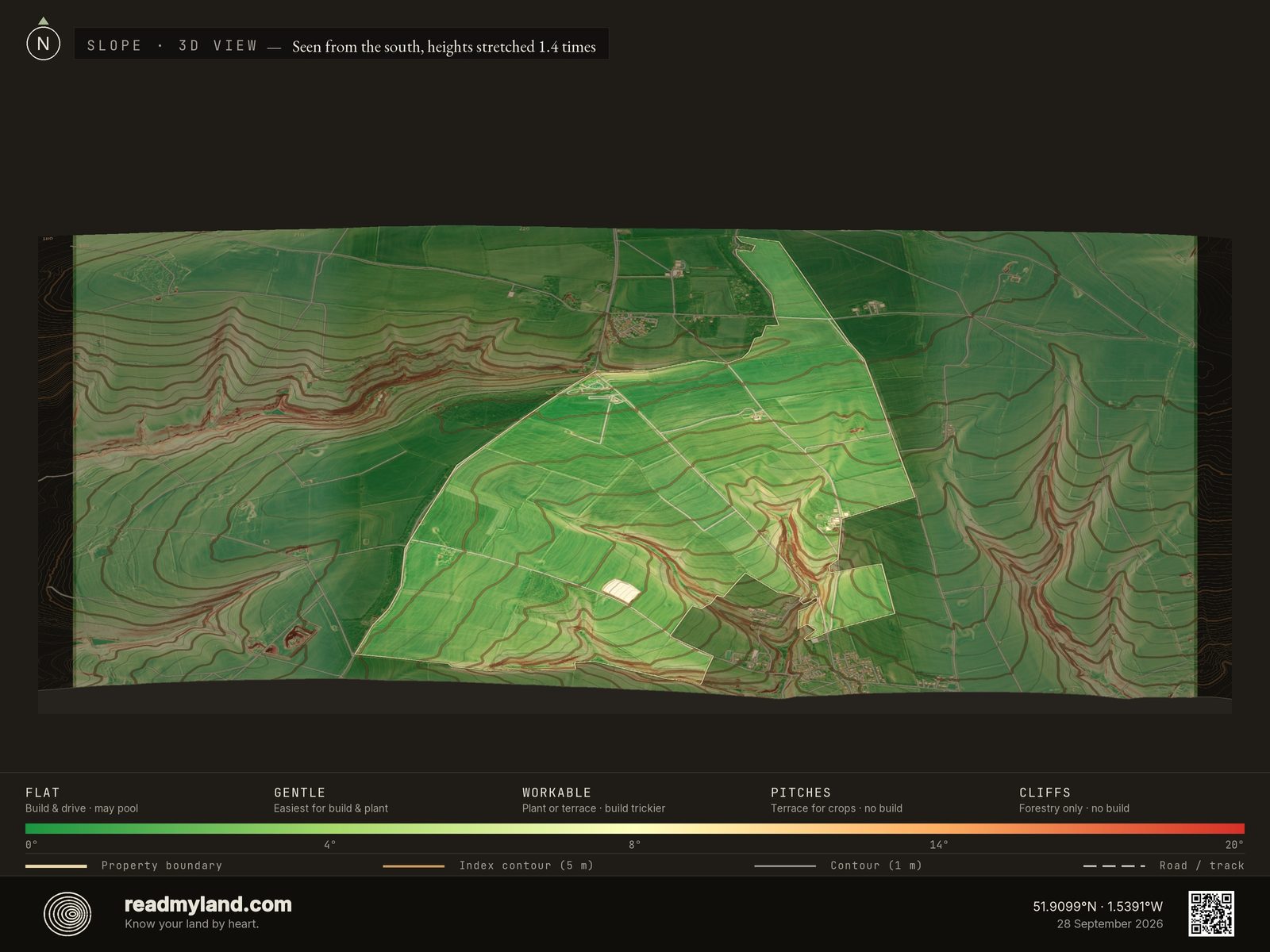
Task: Click the property boundary line sample
Action: pos(56,866)
